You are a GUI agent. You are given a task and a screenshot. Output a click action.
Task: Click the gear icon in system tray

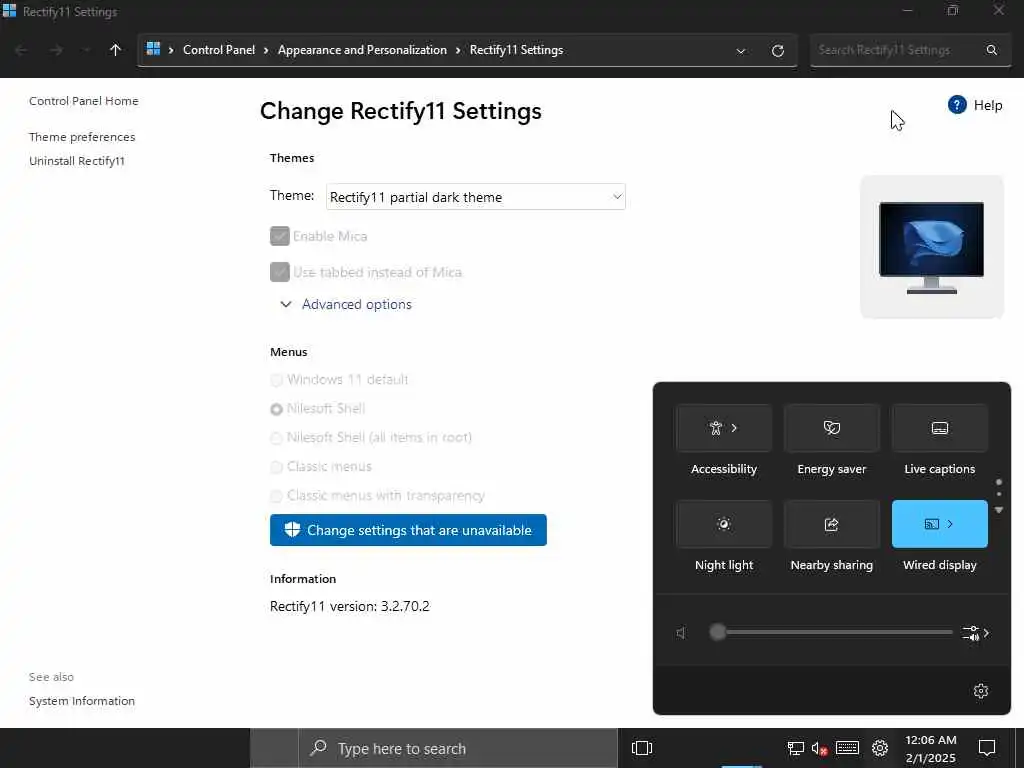(x=880, y=748)
